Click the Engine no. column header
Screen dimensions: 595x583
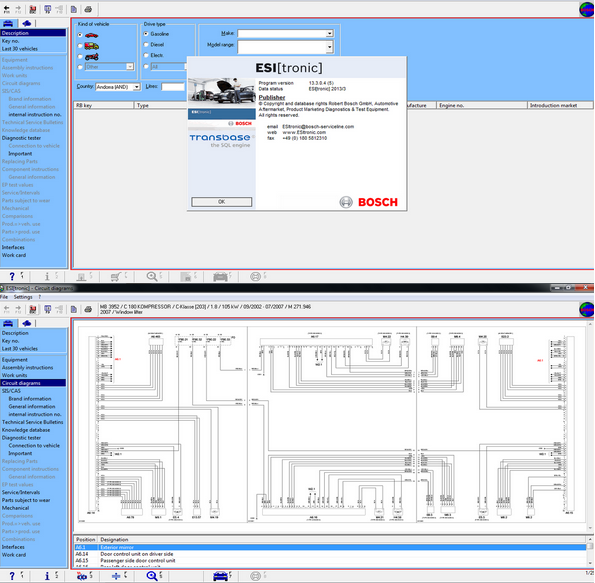coord(482,105)
